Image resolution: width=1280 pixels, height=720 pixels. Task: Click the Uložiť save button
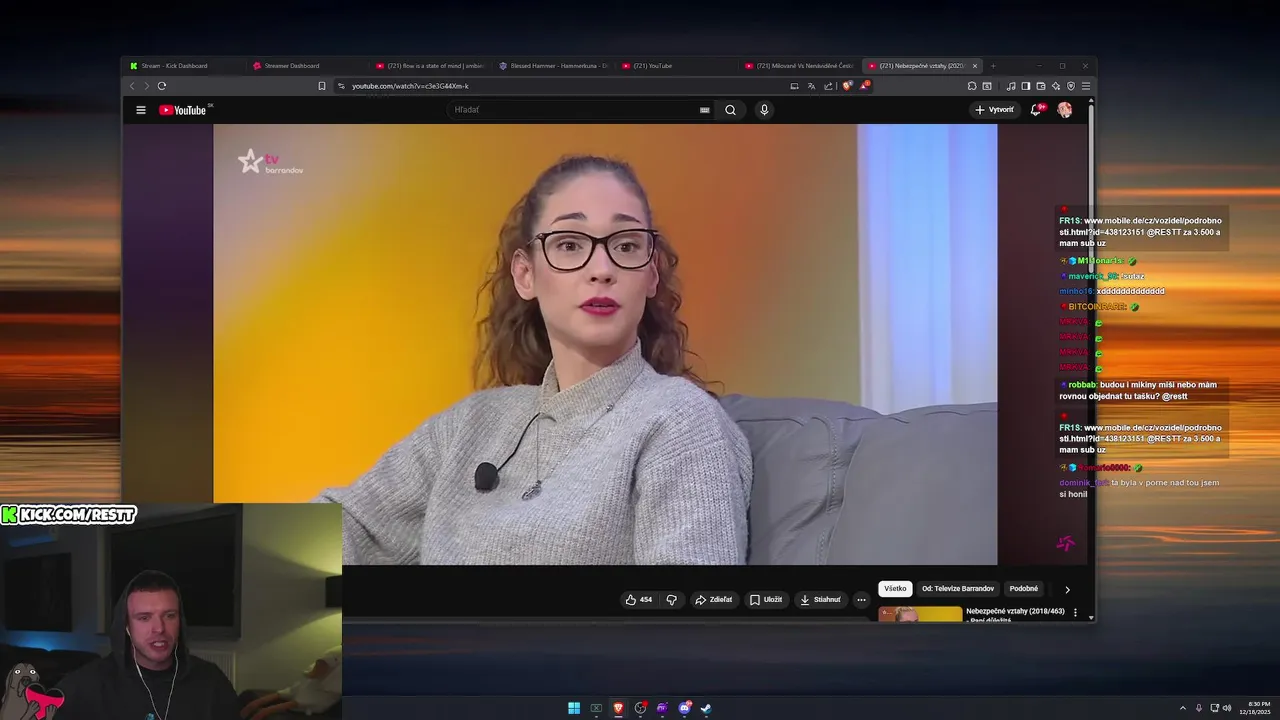pyautogui.click(x=766, y=600)
